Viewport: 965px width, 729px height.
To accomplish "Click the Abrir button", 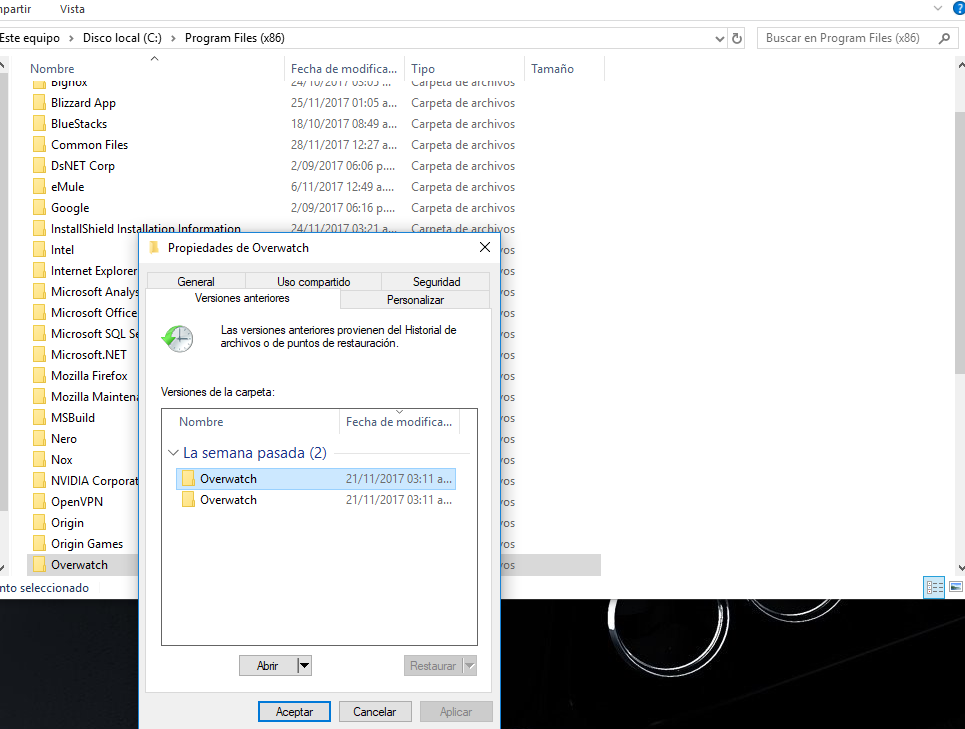I will [268, 665].
